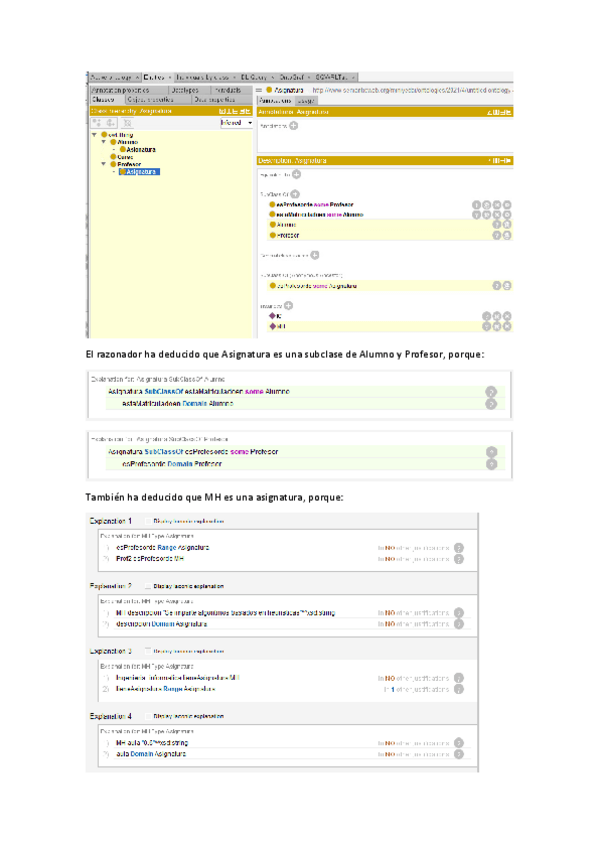Screen dimensions: 599x848
Task: Select the purple diamond MH individual icon
Action: (x=272, y=326)
